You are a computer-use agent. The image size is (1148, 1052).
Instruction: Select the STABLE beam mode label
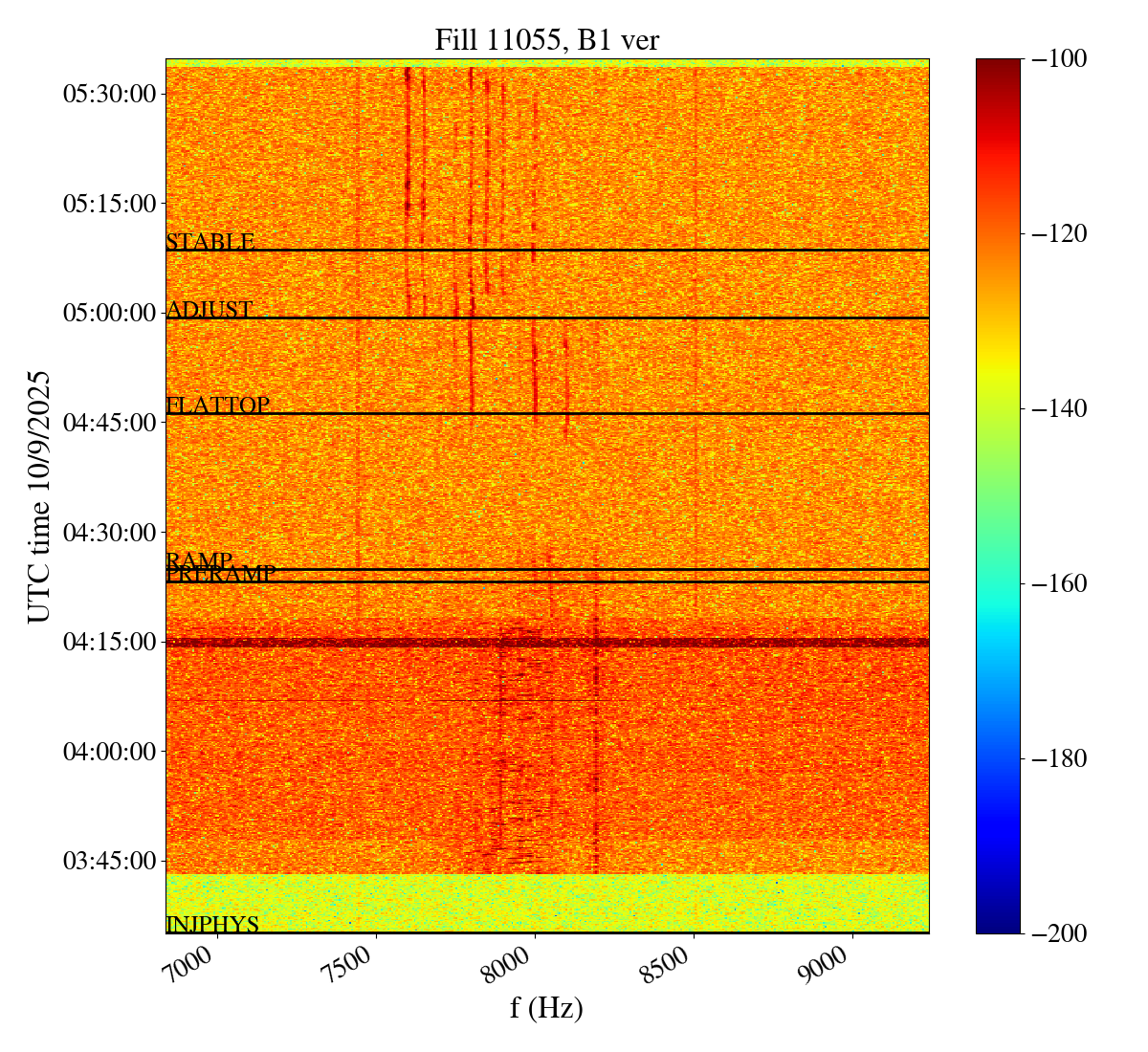210,242
